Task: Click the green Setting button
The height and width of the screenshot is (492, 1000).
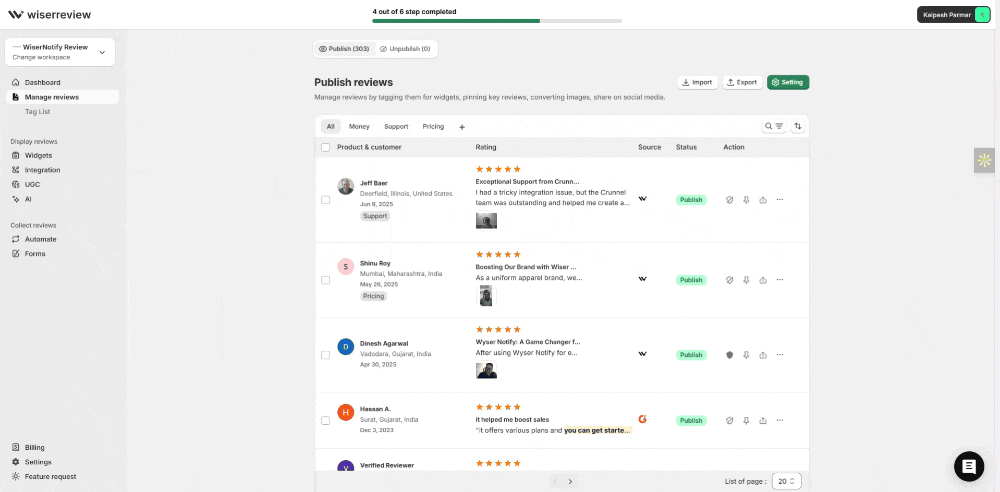Action: click(x=788, y=82)
